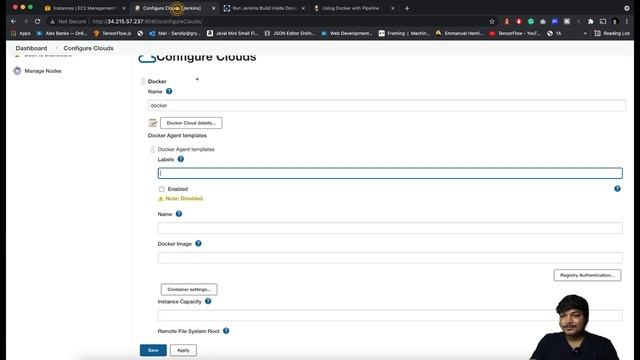Open JSON Editor Online bookmark
The width and height of the screenshot is (640, 360).
(290, 33)
